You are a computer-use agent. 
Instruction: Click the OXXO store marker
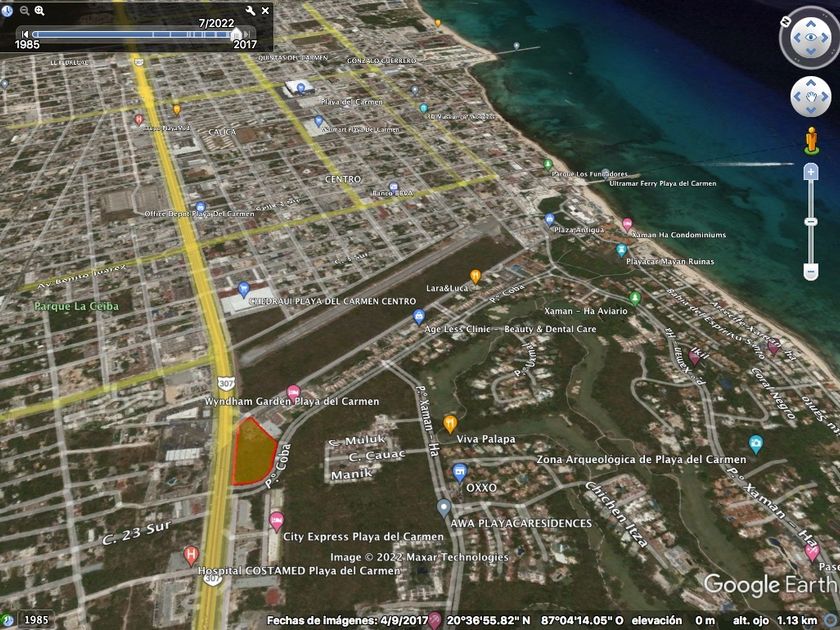click(x=460, y=473)
